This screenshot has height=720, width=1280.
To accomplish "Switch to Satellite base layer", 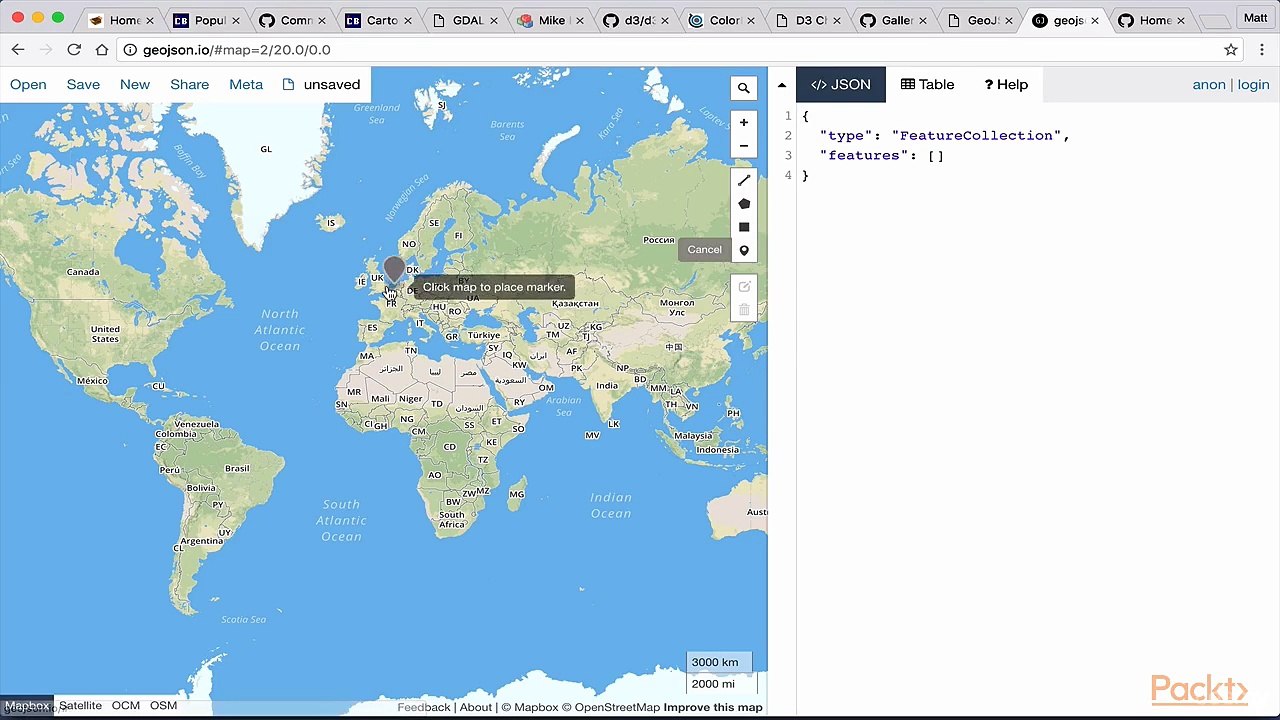I will coord(80,706).
